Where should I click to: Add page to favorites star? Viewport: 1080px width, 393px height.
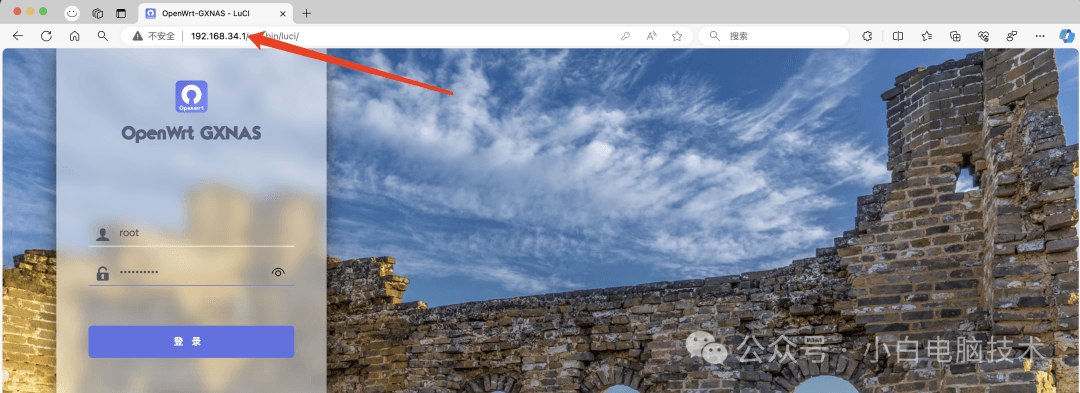(x=677, y=36)
